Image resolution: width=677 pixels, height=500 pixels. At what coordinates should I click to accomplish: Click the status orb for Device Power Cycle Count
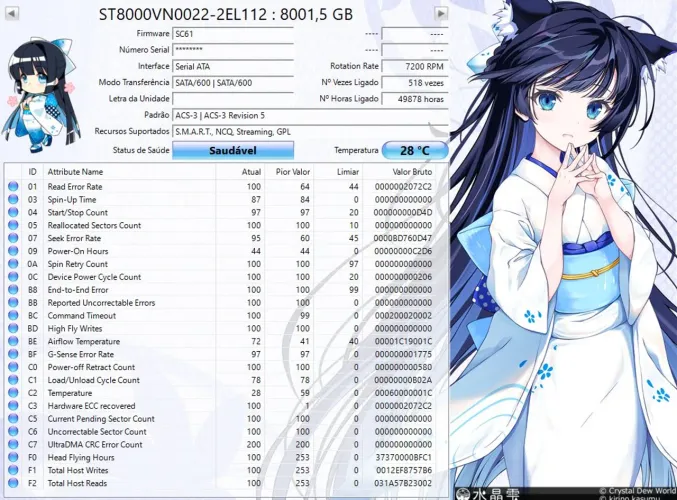click(13, 277)
